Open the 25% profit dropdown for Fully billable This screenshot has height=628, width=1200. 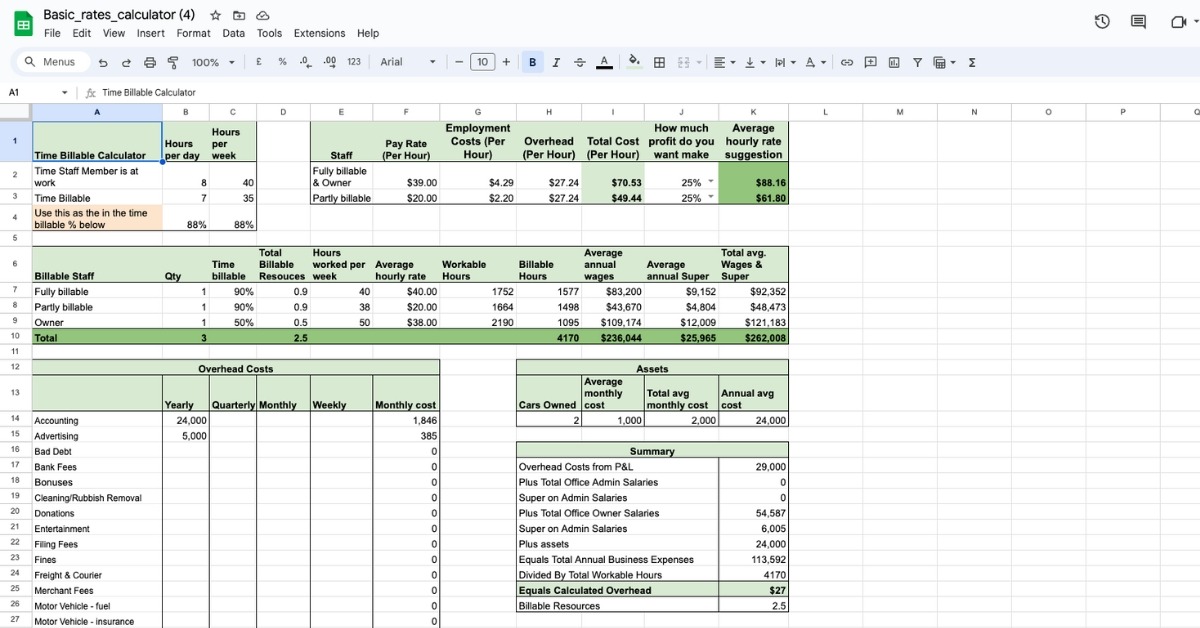coord(712,183)
